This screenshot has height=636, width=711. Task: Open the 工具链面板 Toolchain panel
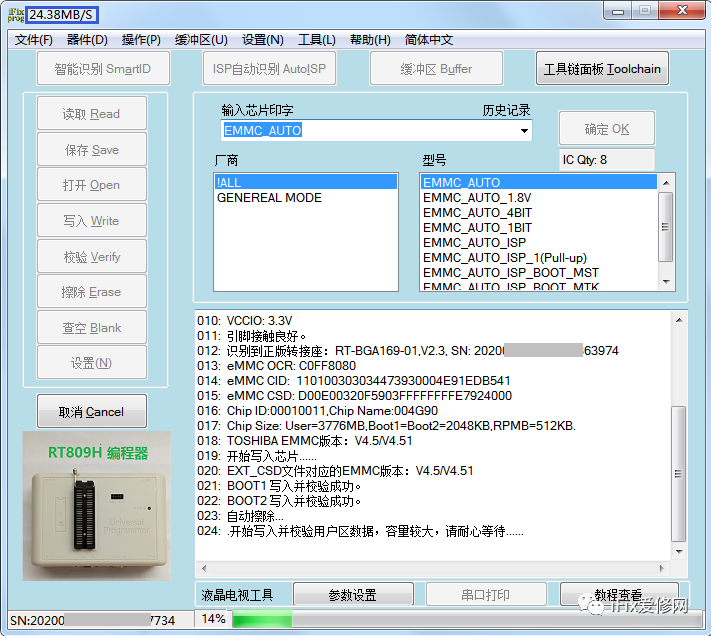602,68
